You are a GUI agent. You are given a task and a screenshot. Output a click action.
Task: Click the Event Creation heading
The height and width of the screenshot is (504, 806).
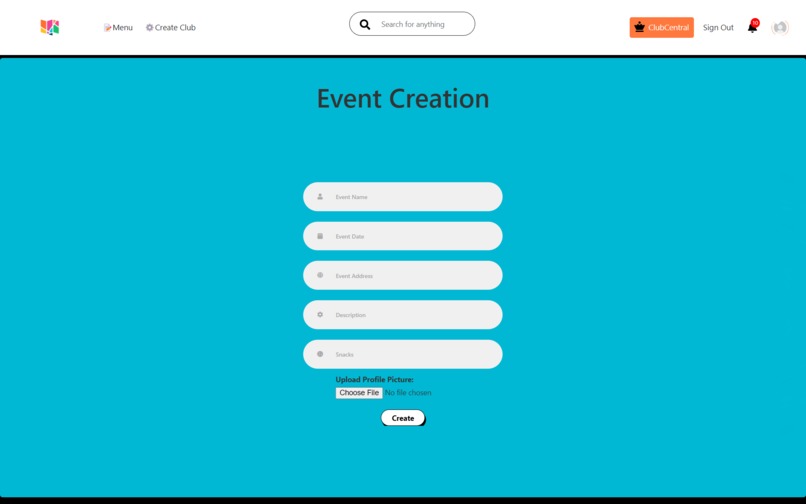point(403,99)
